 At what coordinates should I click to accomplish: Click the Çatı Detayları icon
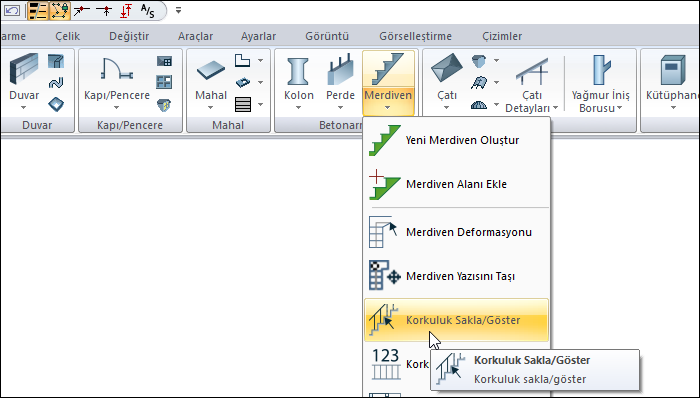[x=532, y=71]
